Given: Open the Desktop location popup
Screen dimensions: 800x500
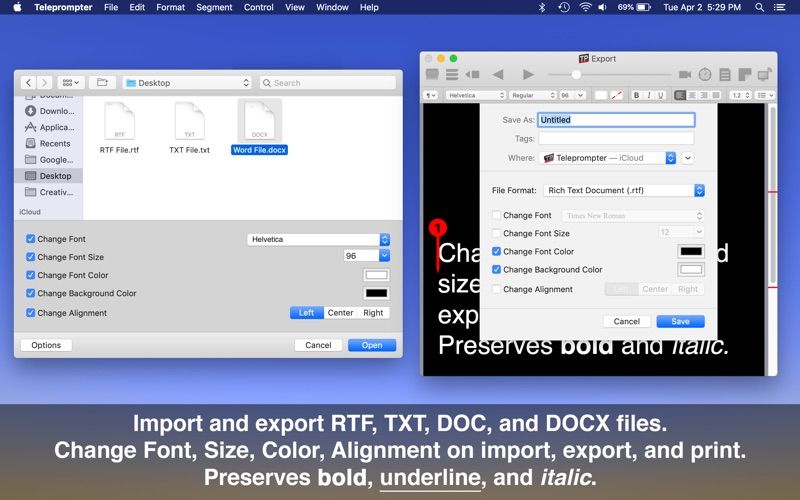Looking at the screenshot, I should click(188, 83).
